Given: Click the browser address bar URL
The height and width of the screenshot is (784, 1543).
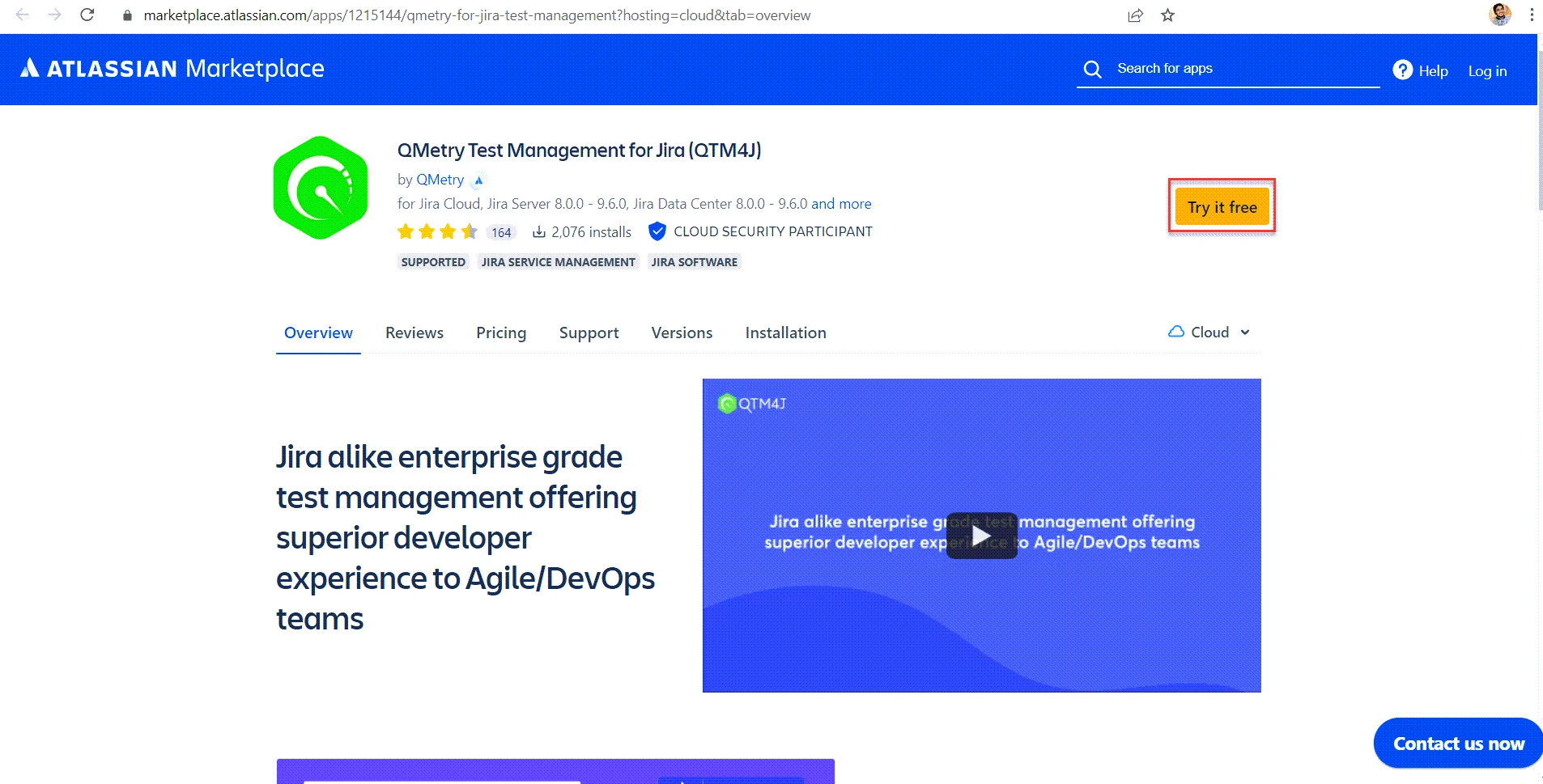Looking at the screenshot, I should (x=477, y=15).
